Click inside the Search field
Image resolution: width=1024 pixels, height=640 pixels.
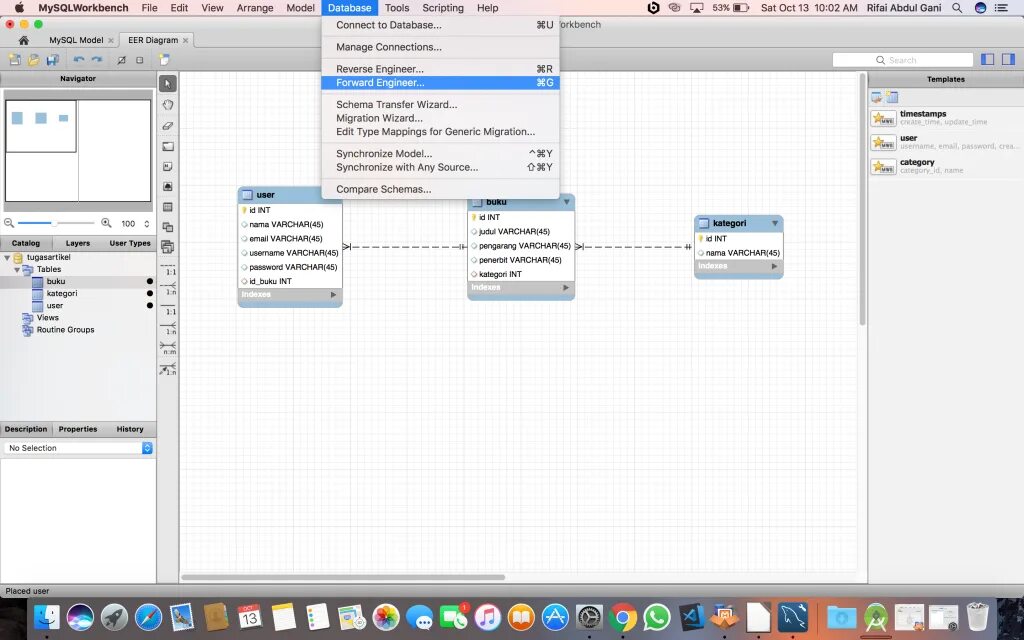pyautogui.click(x=903, y=60)
